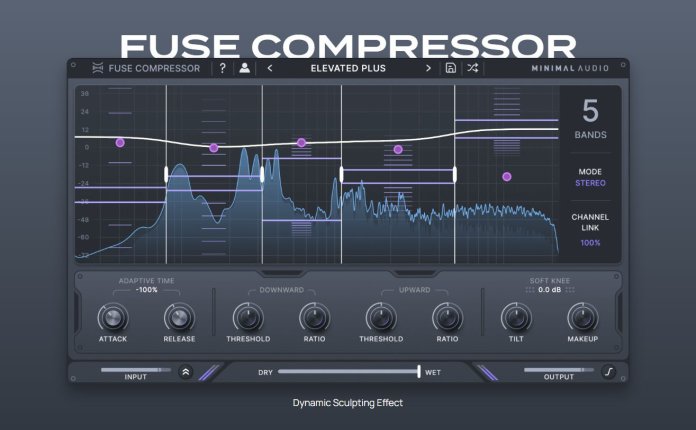696x430 pixels.
Task: Go to the previous preset with left chevron
Action: (270, 68)
